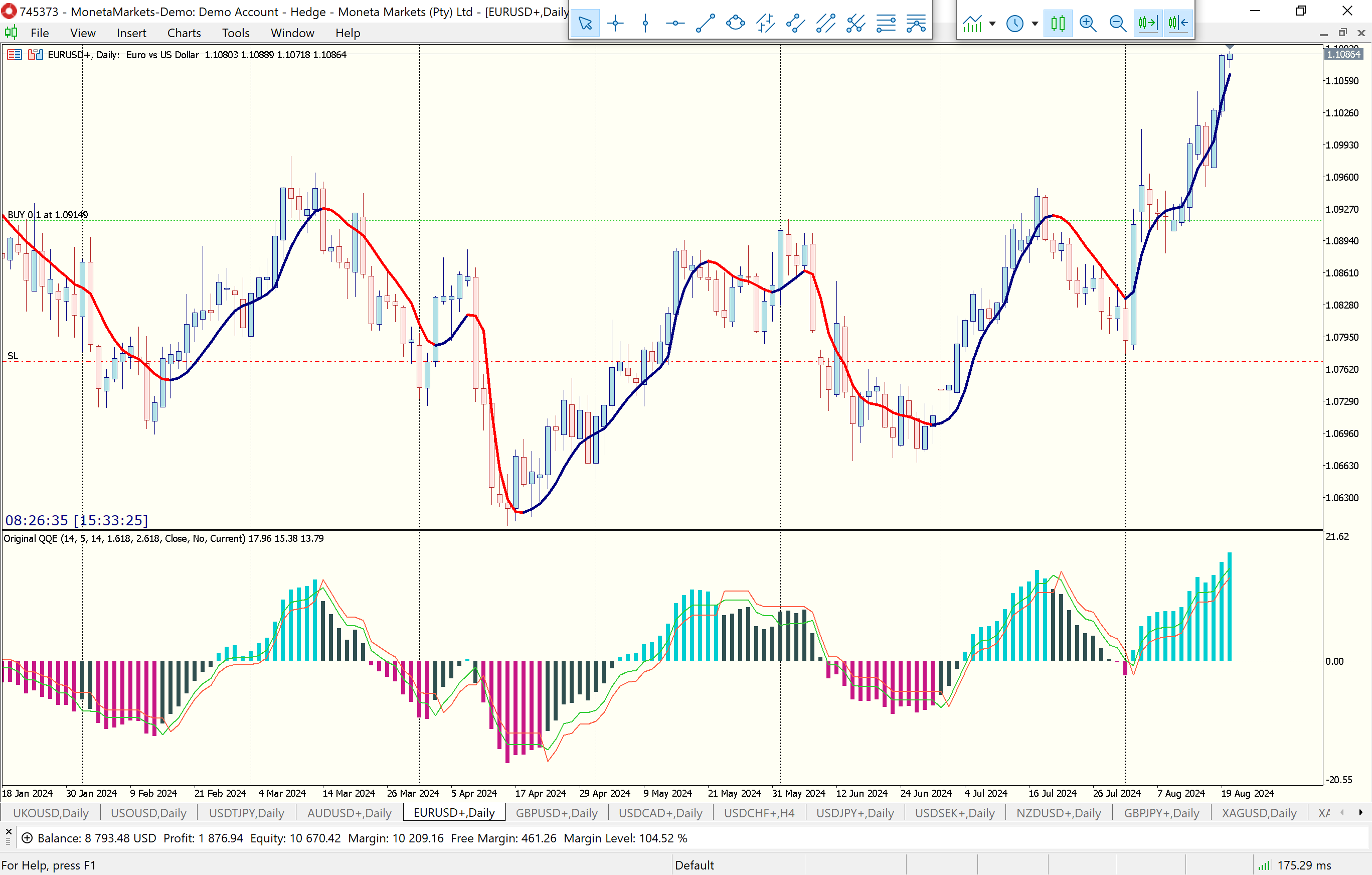Select the ellipse shapes drawing tool
The height and width of the screenshot is (875, 1372).
coord(736,24)
